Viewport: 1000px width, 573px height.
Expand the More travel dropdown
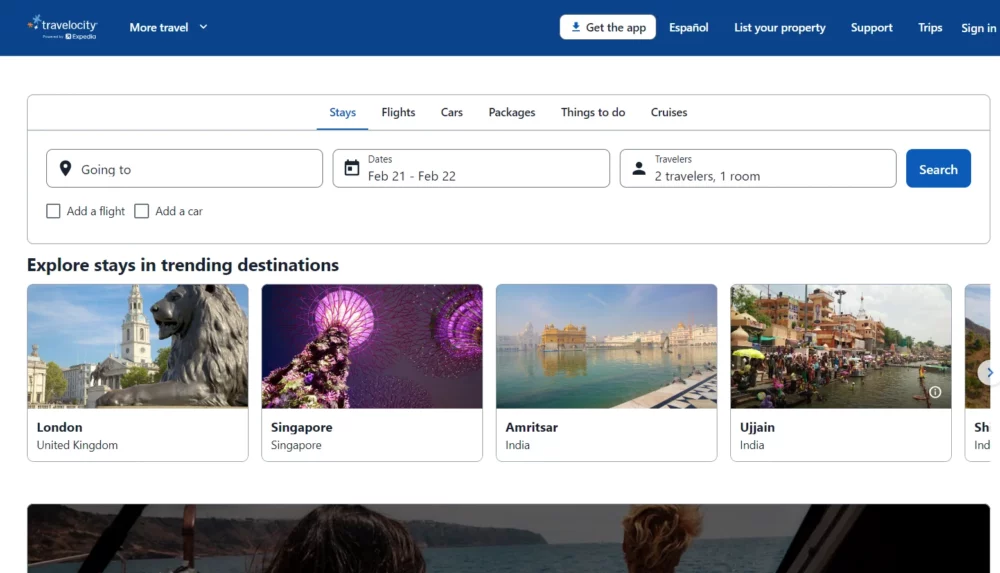[x=168, y=27]
